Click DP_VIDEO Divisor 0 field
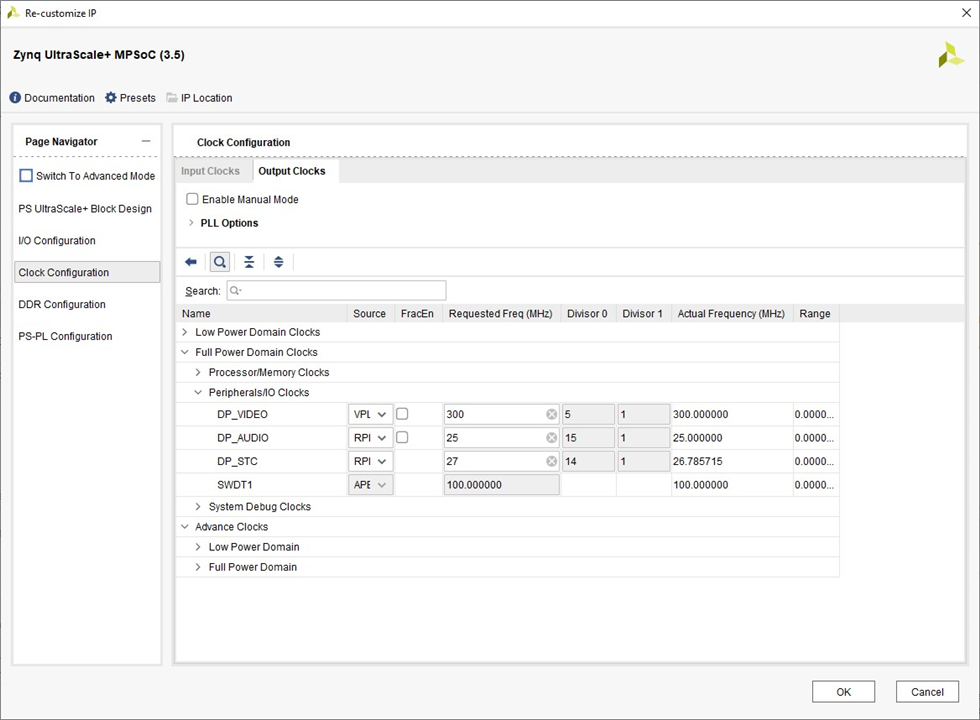Viewport: 980px width, 720px height. pos(588,414)
